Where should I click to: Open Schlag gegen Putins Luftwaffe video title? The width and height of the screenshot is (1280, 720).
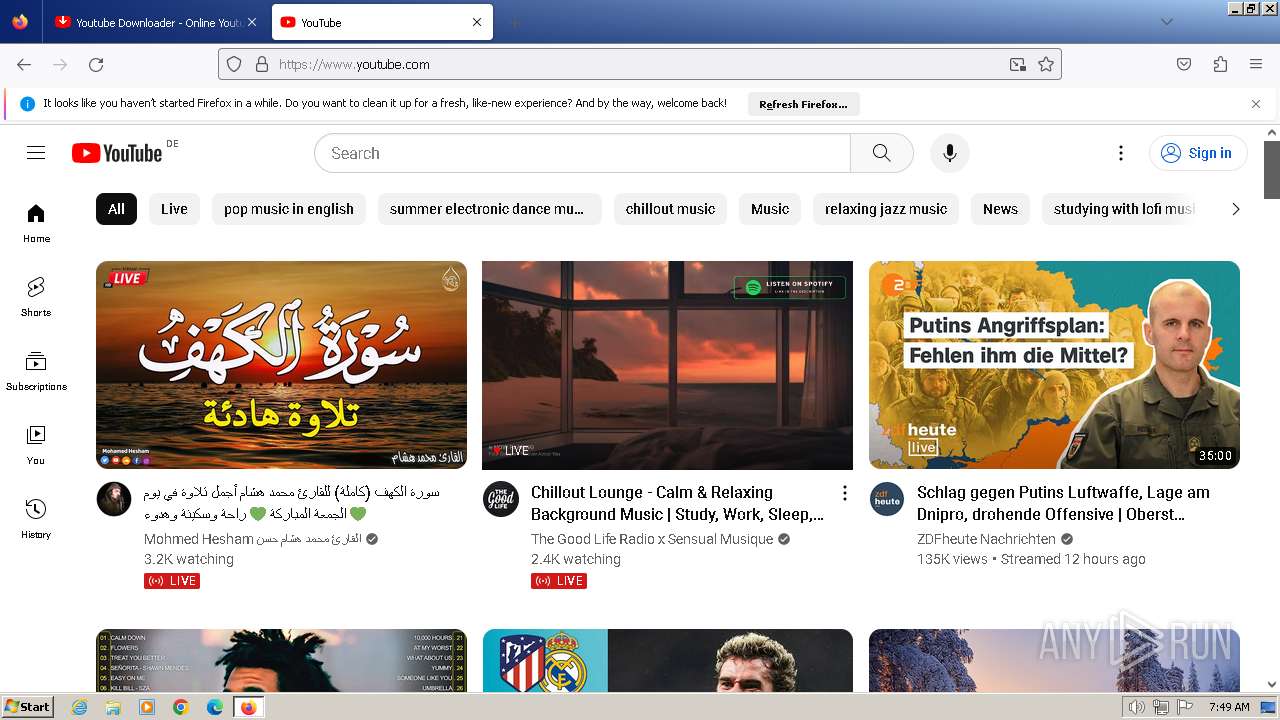tap(1063, 503)
